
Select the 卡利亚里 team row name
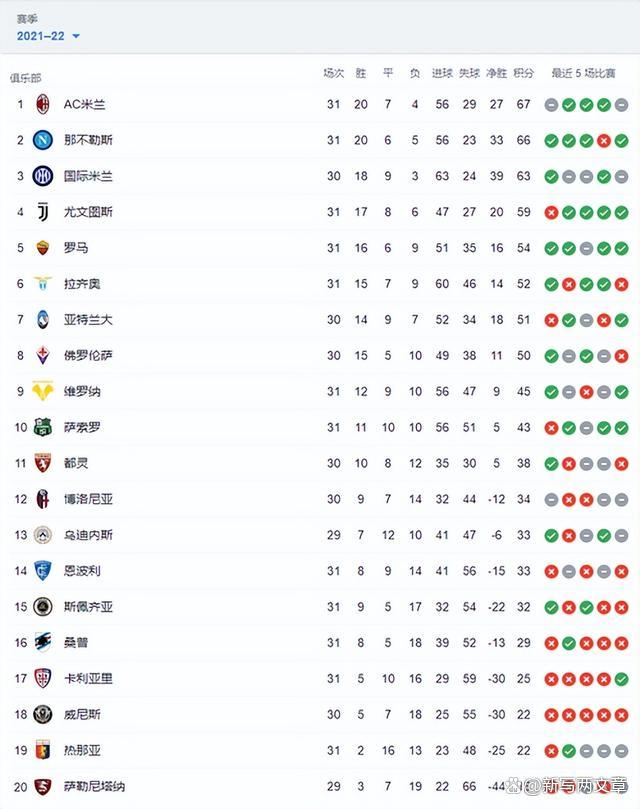click(88, 678)
